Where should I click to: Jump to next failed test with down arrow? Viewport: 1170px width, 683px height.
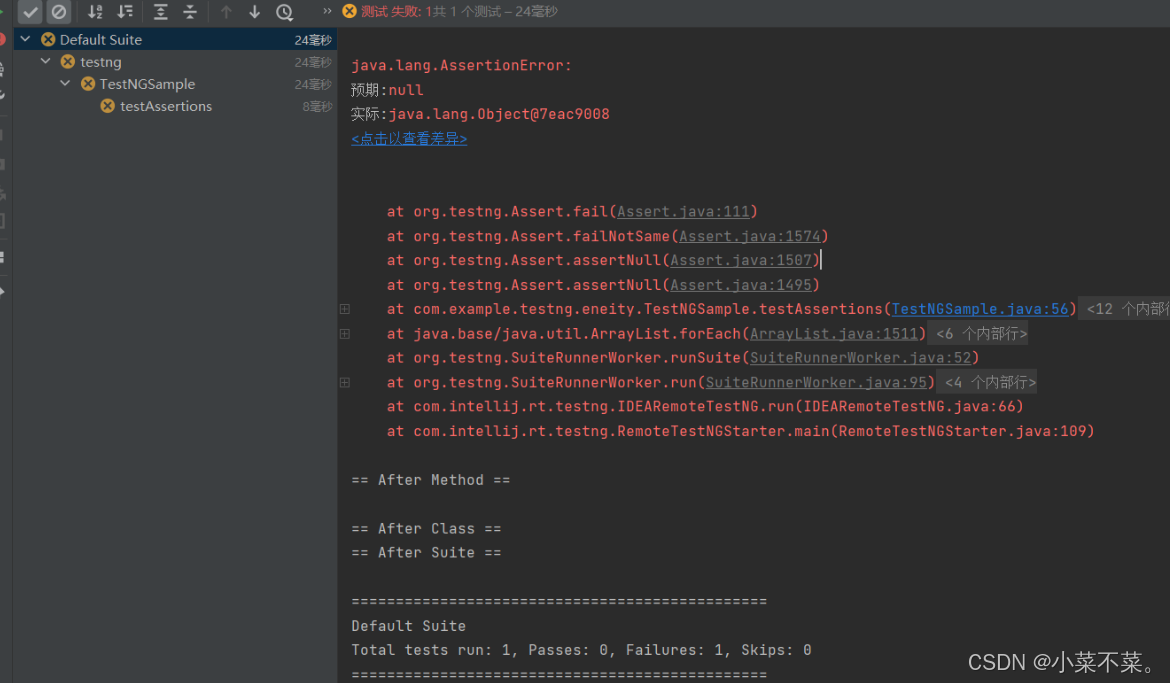coord(254,12)
